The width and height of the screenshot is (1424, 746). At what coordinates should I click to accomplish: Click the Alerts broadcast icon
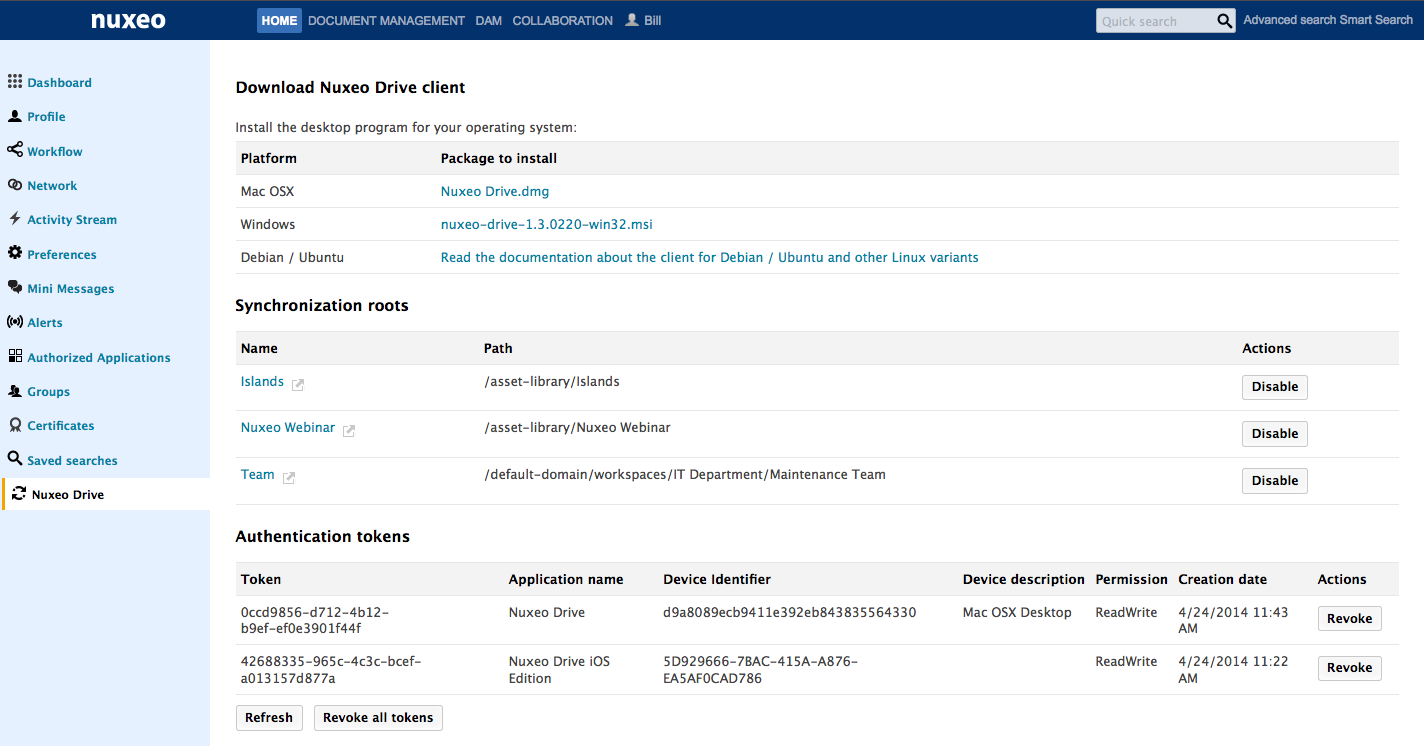pyautogui.click(x=15, y=322)
